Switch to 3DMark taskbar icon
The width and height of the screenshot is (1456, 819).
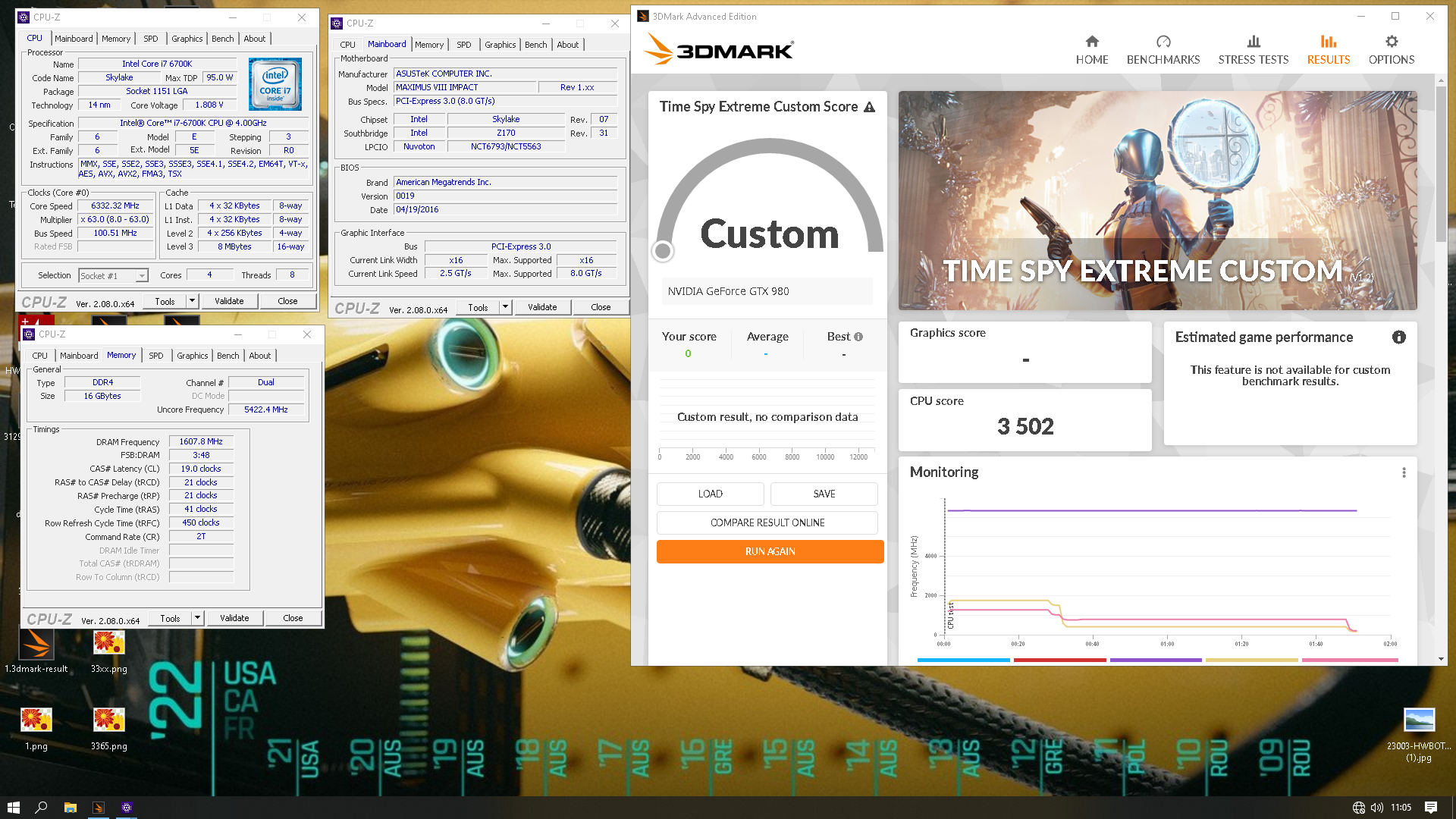(x=99, y=808)
